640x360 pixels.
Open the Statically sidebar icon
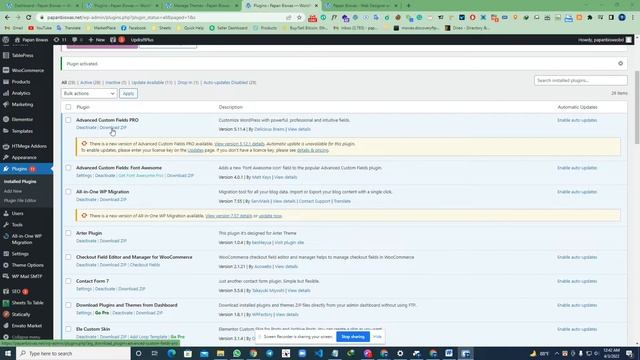click(6, 314)
